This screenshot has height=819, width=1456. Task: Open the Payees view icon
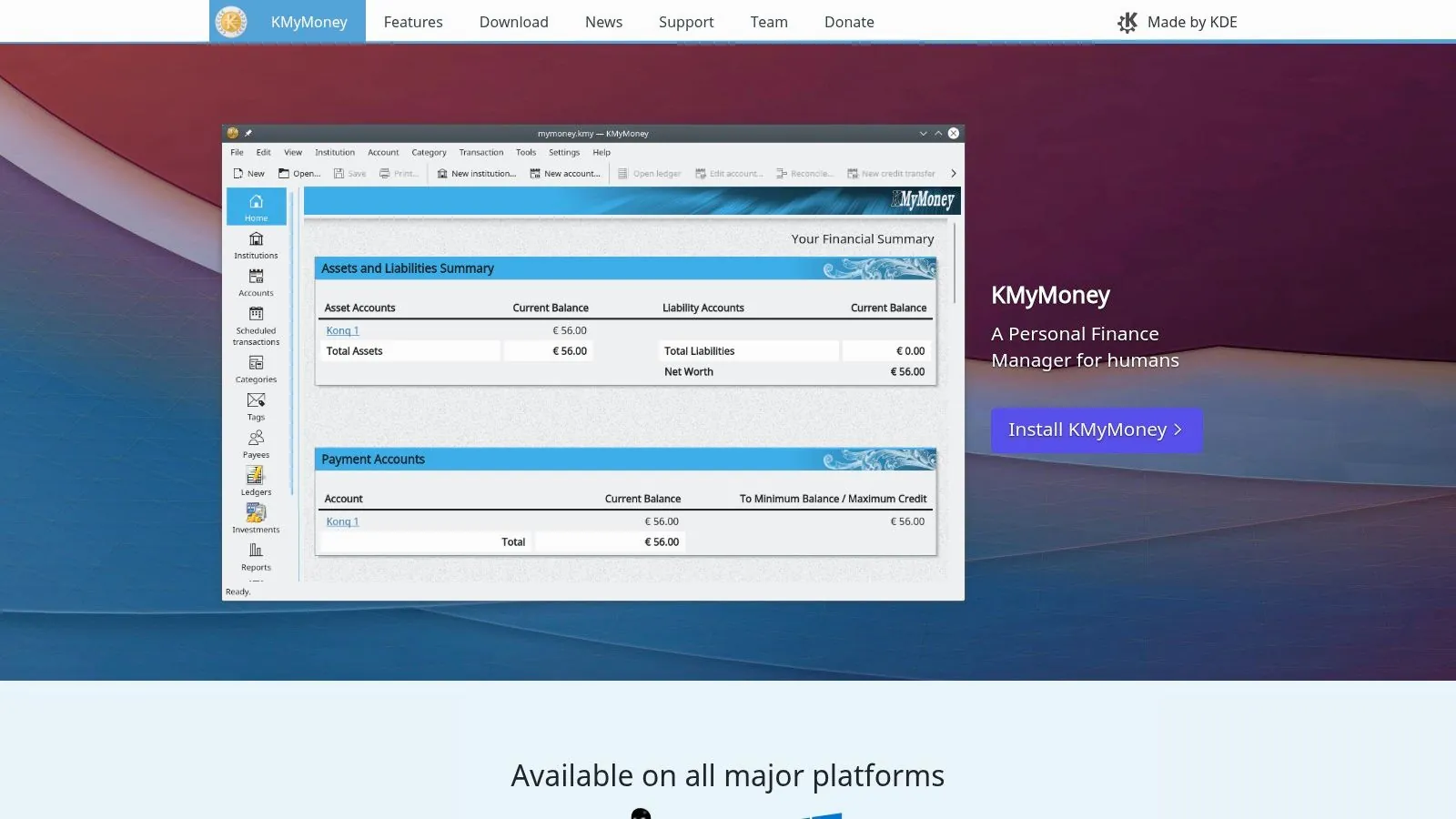[256, 438]
